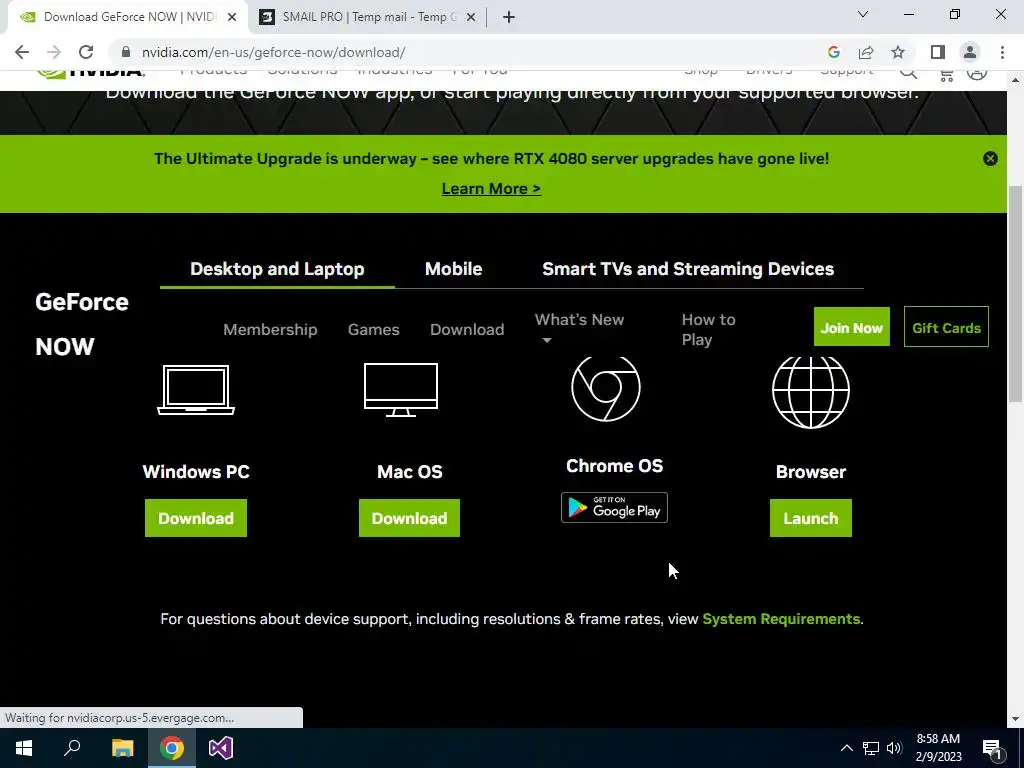
Task: Open the Chrome three-dot menu
Action: coord(1002,52)
